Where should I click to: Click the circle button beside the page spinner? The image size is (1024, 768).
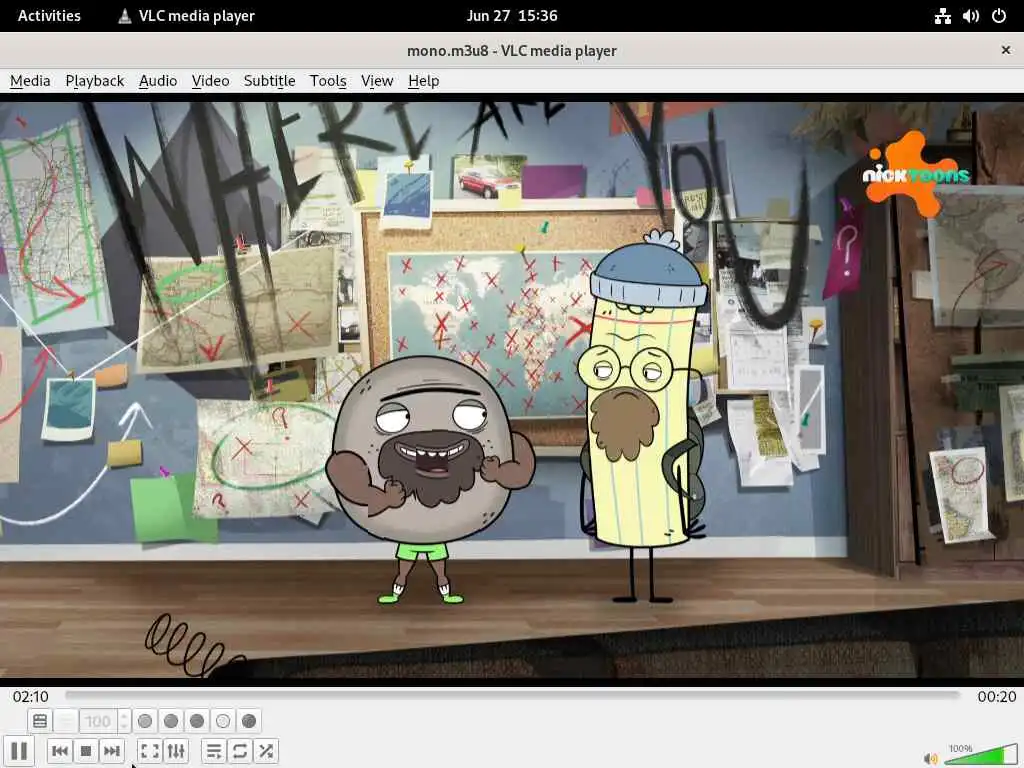pyautogui.click(x=145, y=721)
